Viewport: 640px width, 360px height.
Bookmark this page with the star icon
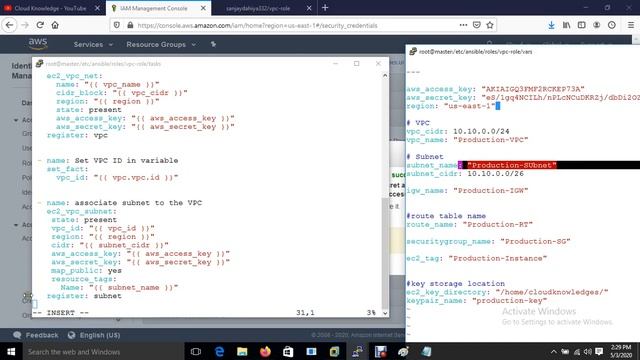click(x=490, y=25)
